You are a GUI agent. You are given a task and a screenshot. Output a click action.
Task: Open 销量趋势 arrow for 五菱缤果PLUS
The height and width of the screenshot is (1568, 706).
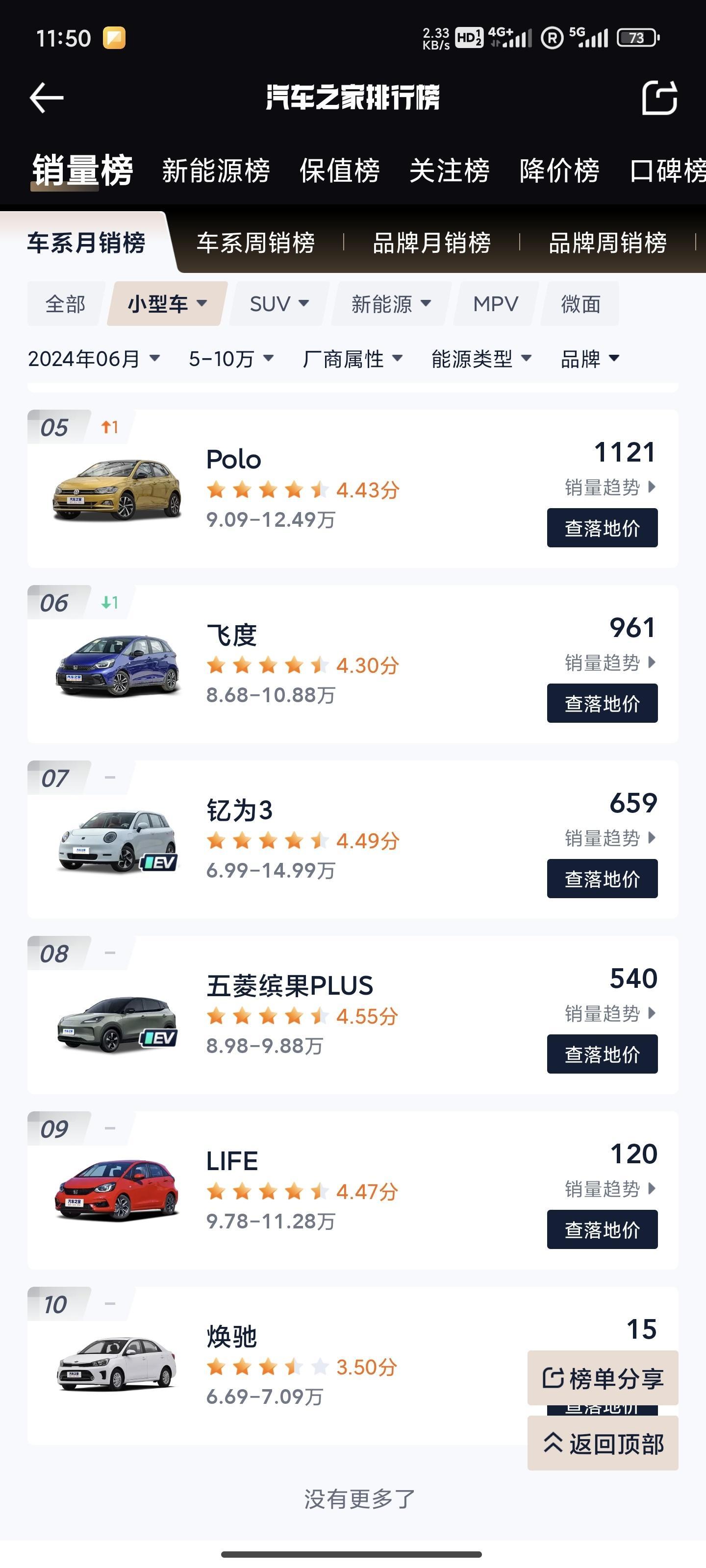[x=652, y=1013]
